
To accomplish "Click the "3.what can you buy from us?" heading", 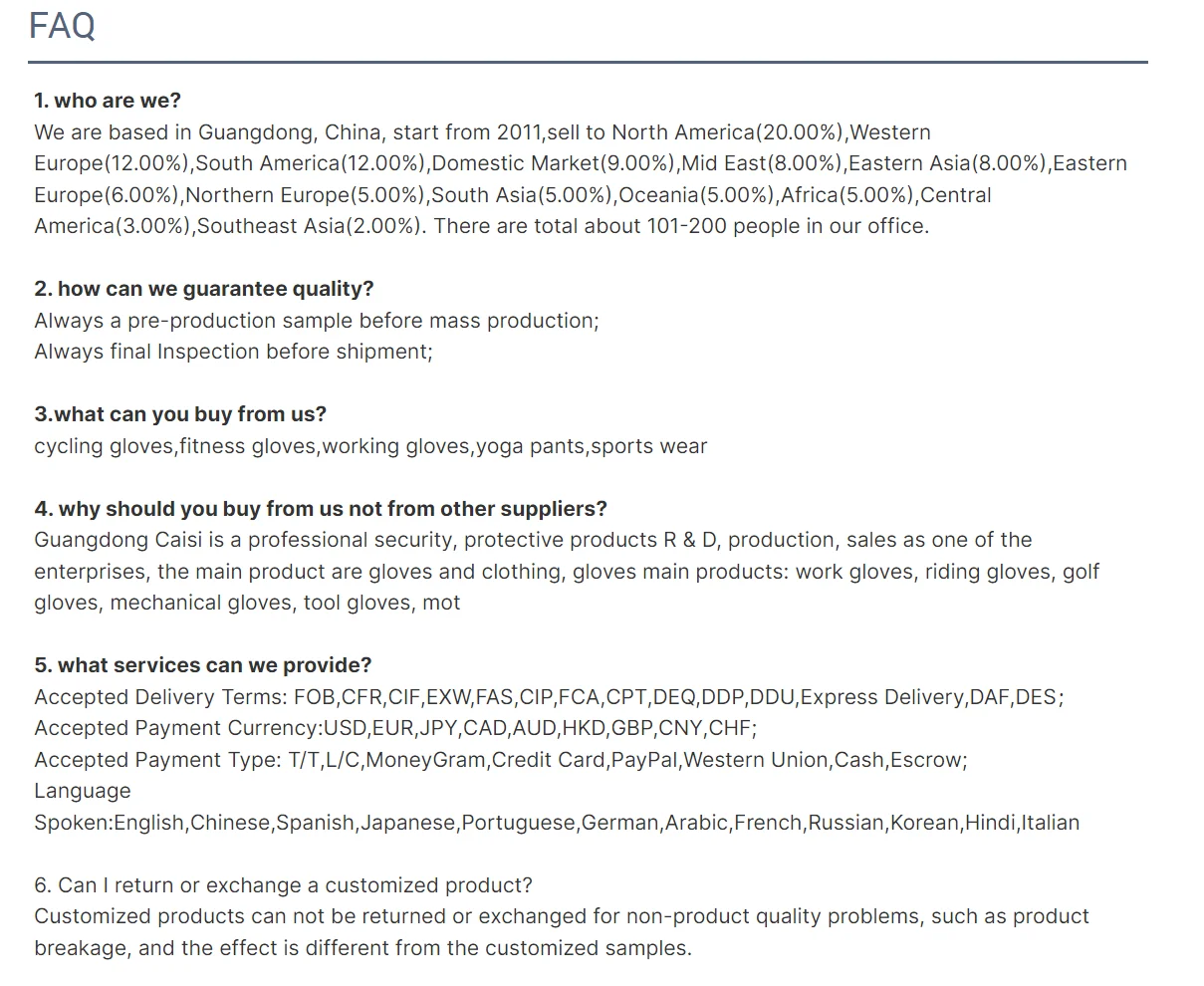I will click(x=180, y=414).
